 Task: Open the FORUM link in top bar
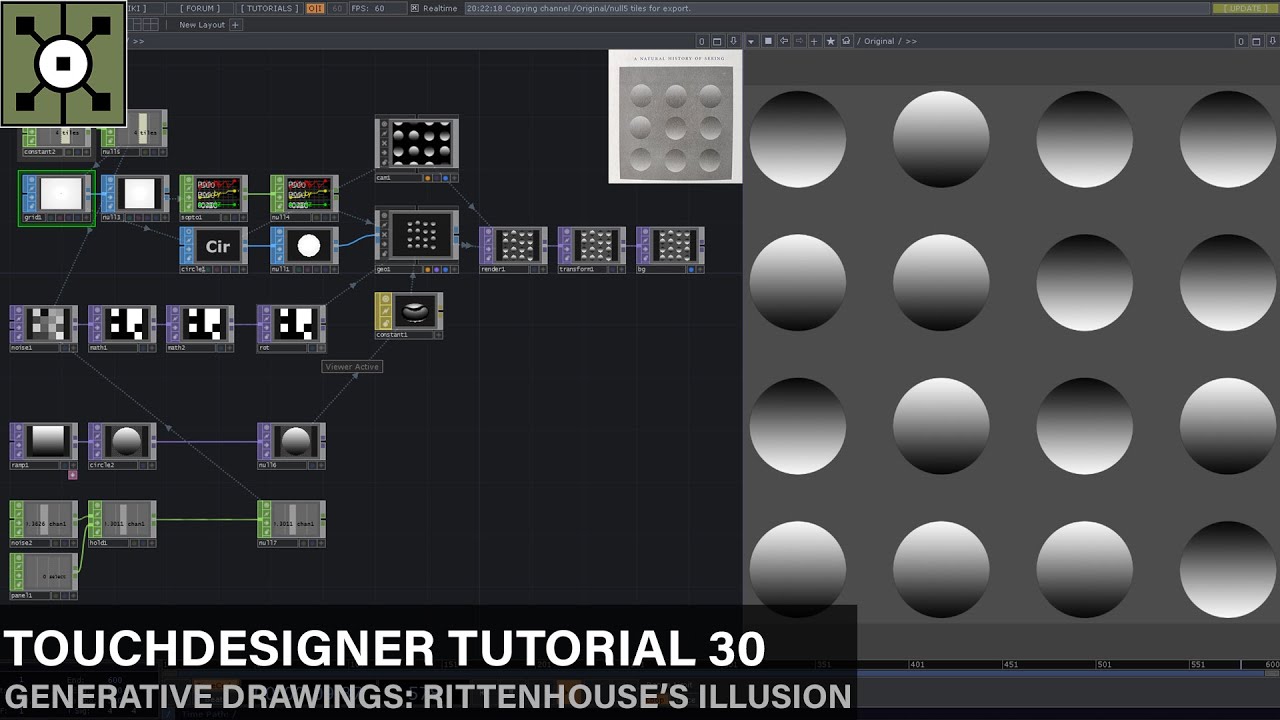click(201, 8)
